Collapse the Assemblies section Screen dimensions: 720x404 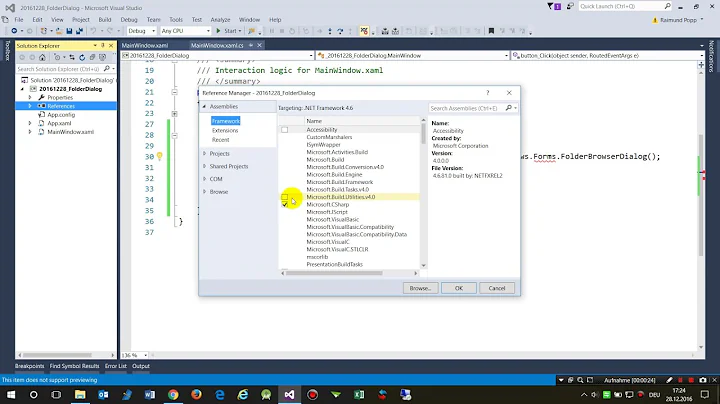pyautogui.click(x=204, y=107)
